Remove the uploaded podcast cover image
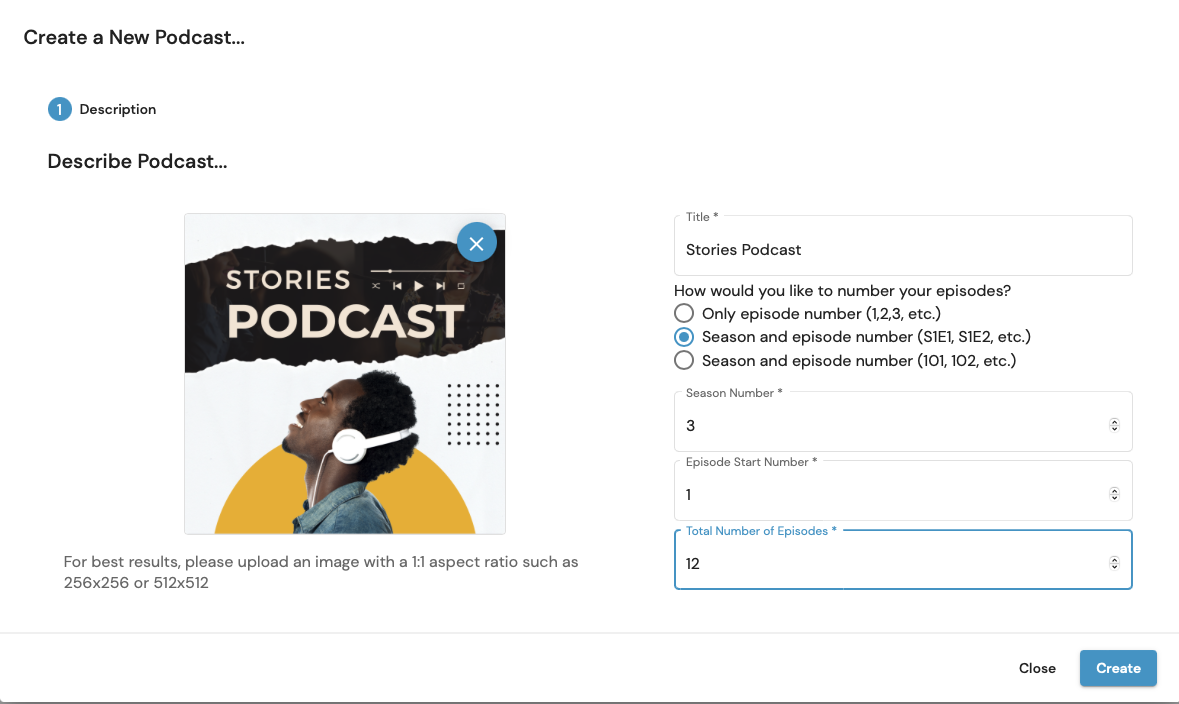The height and width of the screenshot is (704, 1179). click(x=476, y=242)
